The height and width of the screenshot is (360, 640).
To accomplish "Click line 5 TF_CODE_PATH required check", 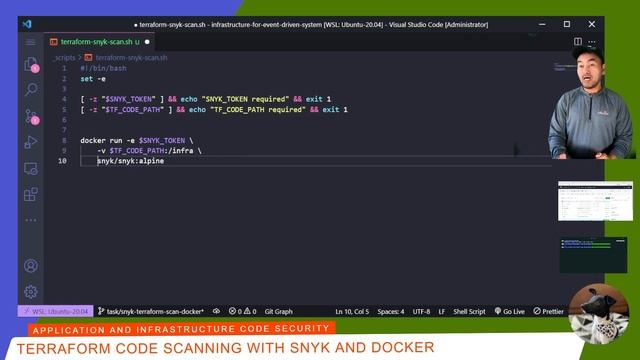I will (x=214, y=109).
